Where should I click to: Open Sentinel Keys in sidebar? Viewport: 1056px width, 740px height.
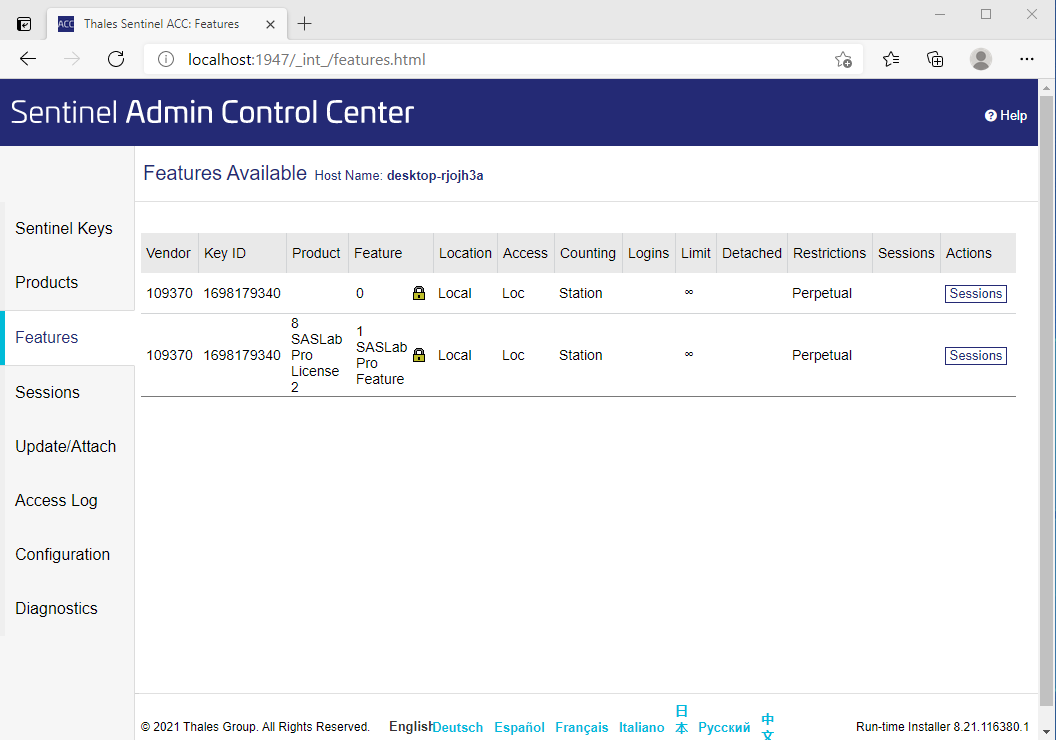[x=64, y=228]
